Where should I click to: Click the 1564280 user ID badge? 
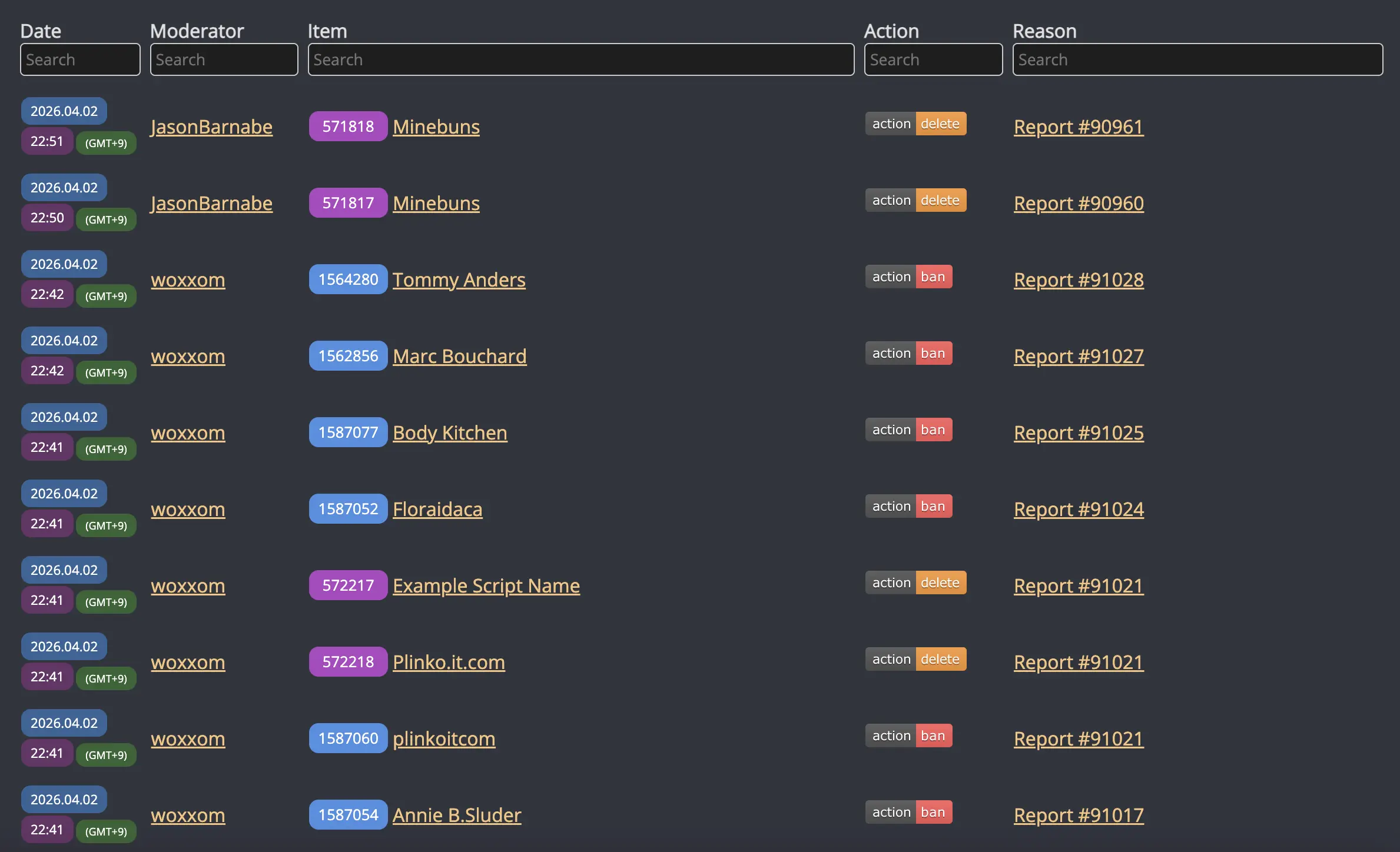click(348, 279)
